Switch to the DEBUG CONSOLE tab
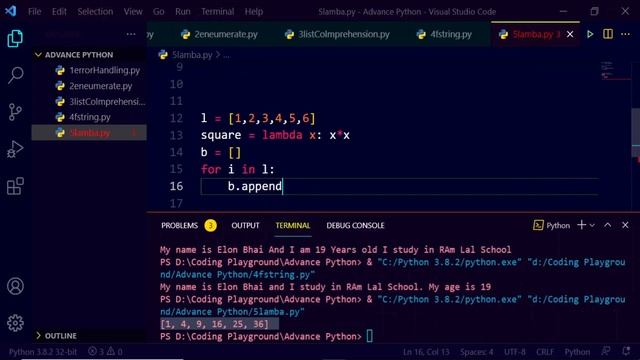Screen dimensions: 640x360 (x=355, y=225)
